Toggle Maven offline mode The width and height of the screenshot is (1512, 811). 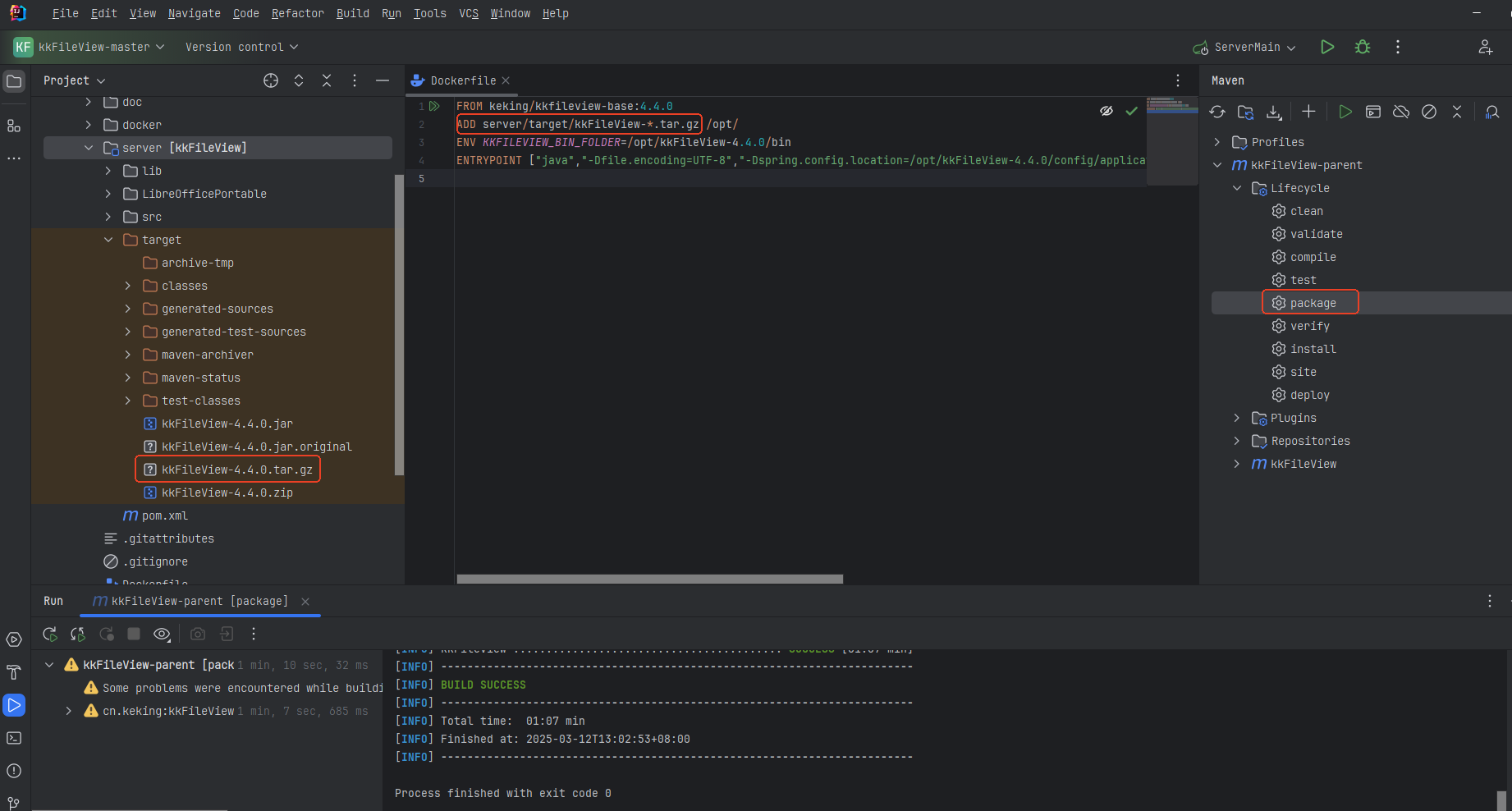pos(1401,112)
